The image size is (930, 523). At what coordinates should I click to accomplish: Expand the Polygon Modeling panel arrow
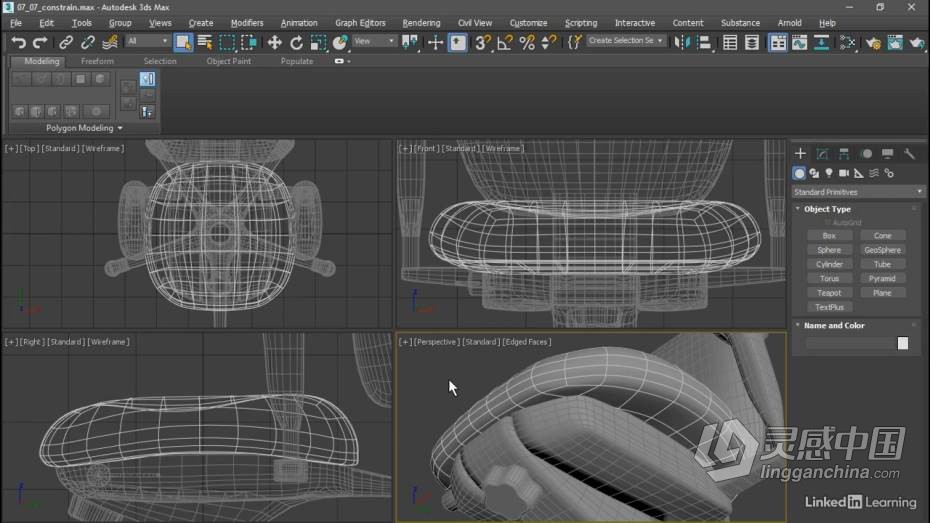pos(120,128)
